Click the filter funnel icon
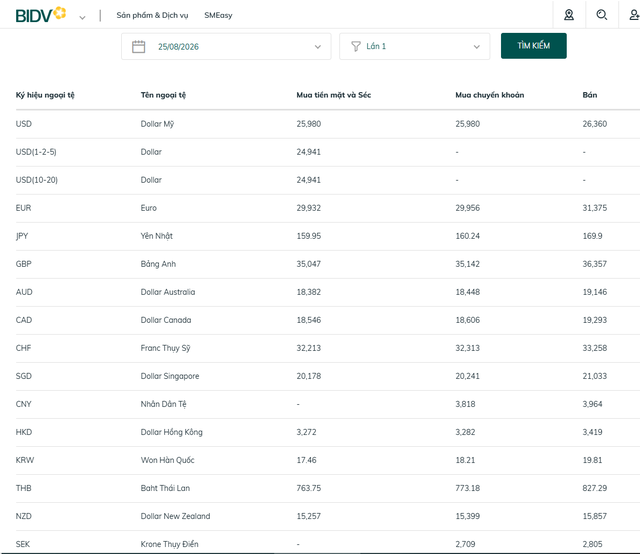Image resolution: width=640 pixels, height=554 pixels. coord(356,46)
